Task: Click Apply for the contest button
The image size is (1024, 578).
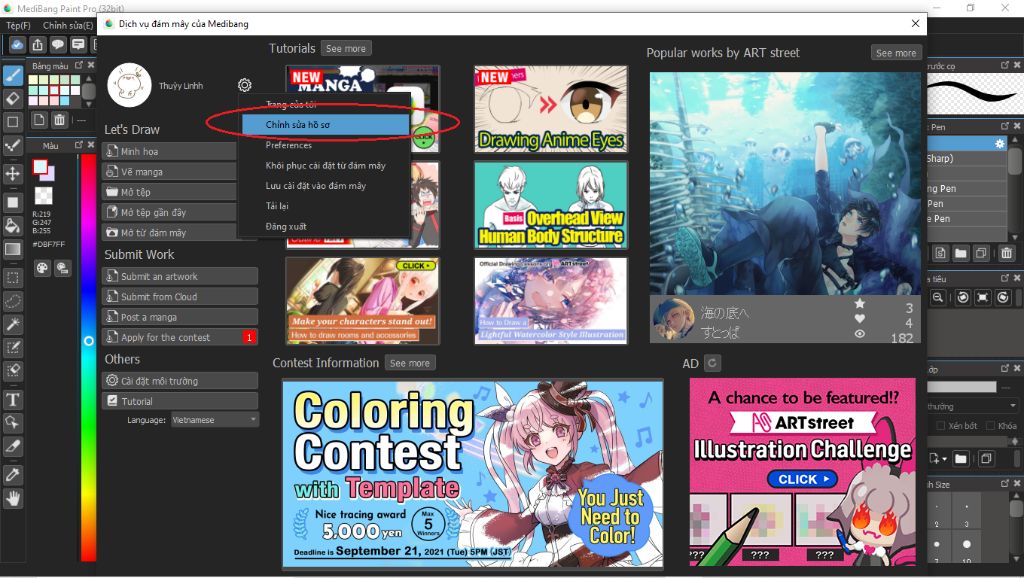Action: tap(180, 337)
